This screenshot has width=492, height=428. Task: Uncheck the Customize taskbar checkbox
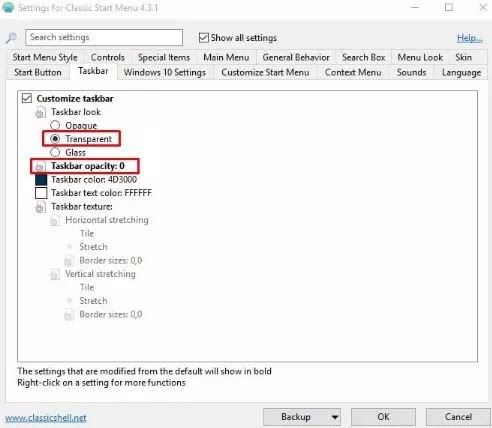click(27, 98)
